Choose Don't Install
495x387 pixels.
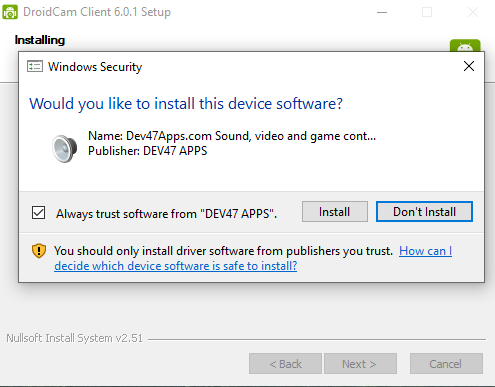424,211
